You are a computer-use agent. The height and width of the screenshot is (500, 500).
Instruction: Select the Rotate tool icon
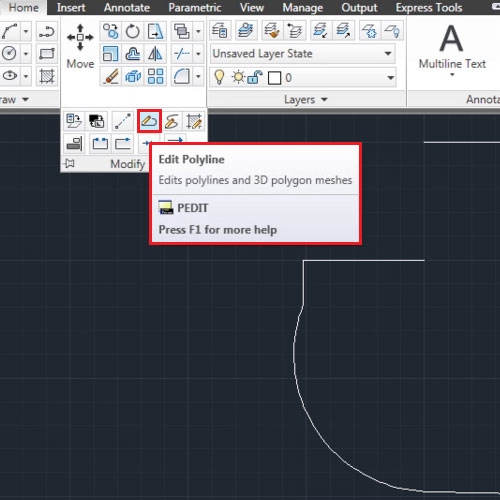click(133, 32)
